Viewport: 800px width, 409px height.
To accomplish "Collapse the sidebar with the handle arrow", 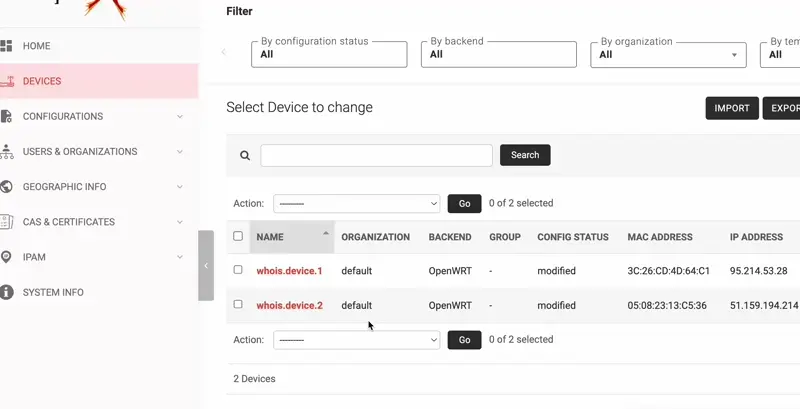I will 206,265.
